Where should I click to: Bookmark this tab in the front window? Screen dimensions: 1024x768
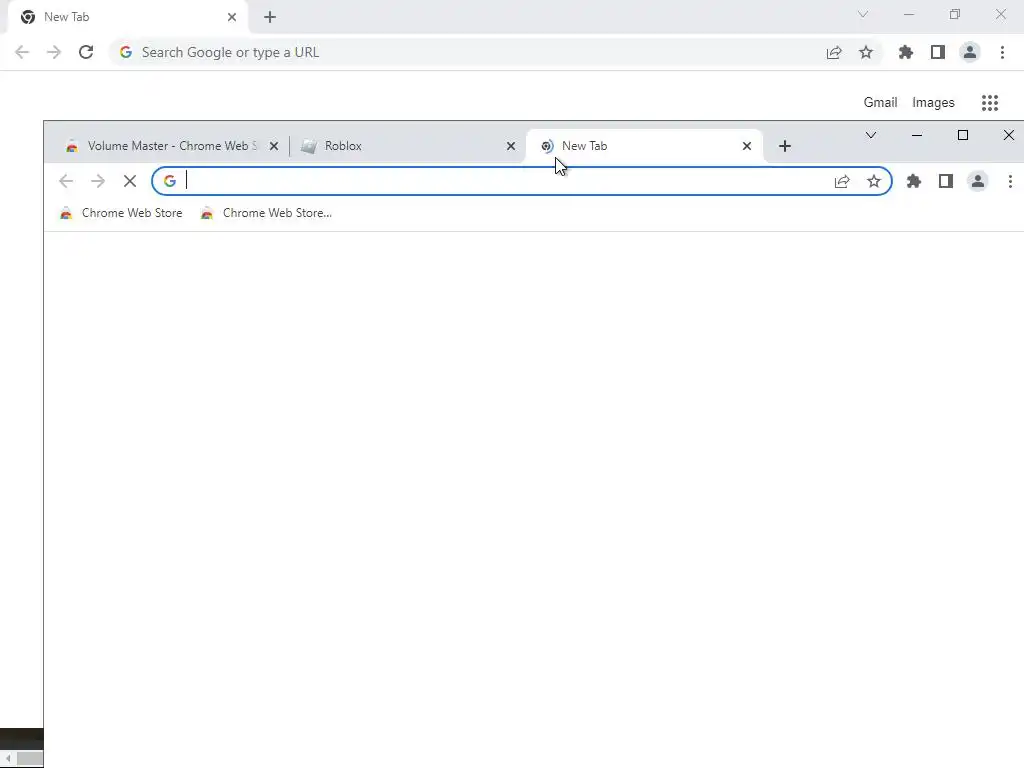click(x=874, y=181)
